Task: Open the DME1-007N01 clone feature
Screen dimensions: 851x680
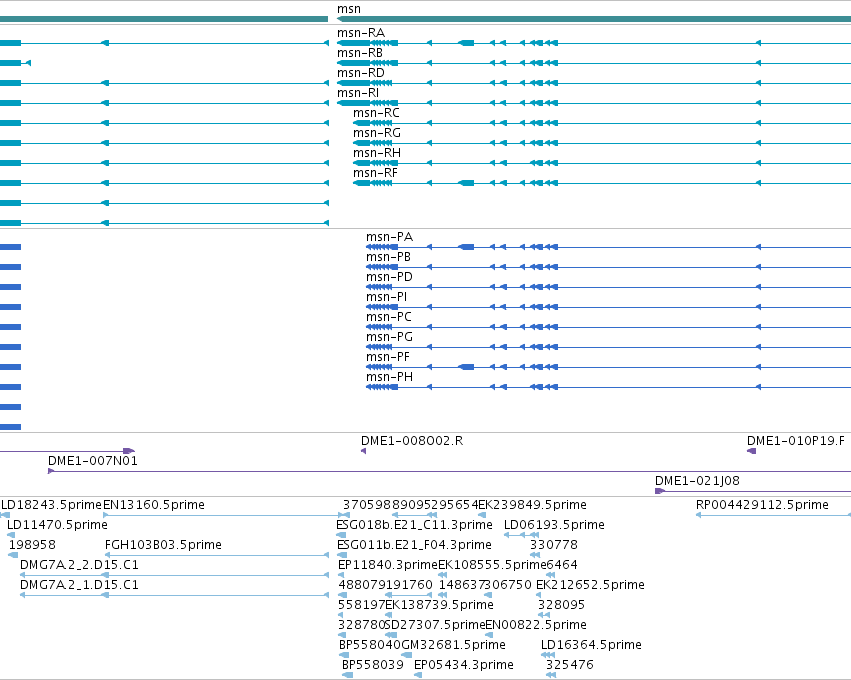Action: 93,462
